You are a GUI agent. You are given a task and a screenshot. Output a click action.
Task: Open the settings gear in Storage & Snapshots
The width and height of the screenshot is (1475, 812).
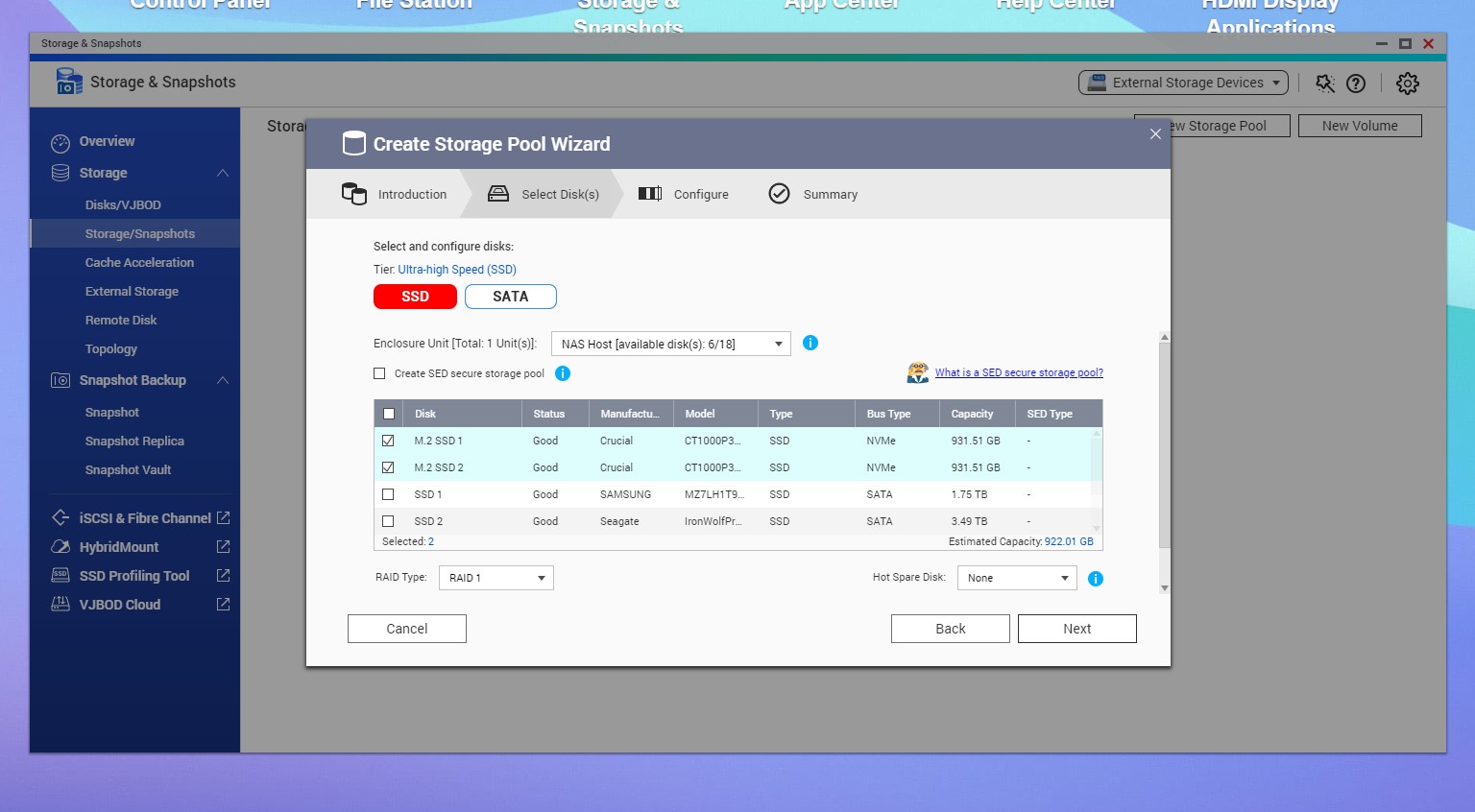pos(1407,84)
